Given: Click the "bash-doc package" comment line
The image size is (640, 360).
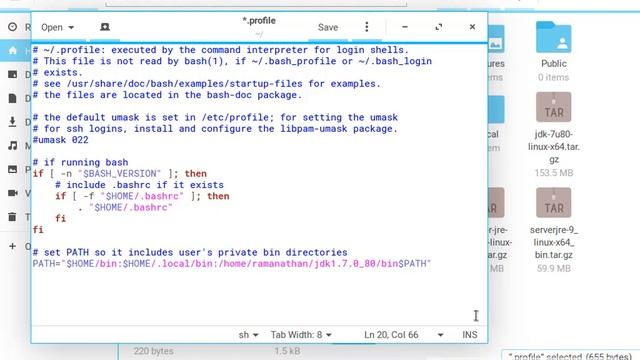Looking at the screenshot, I should 167,95.
